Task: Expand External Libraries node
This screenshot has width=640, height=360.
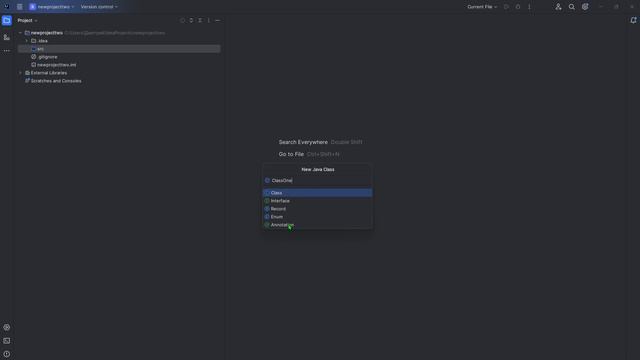Action: 20,73
